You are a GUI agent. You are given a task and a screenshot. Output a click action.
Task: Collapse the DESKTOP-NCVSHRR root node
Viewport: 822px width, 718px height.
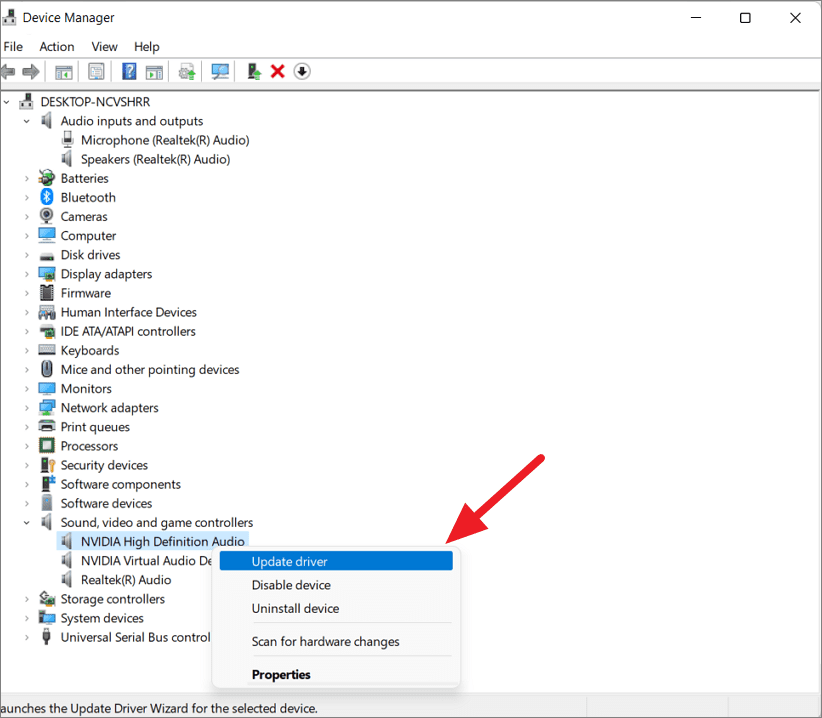tap(6, 102)
